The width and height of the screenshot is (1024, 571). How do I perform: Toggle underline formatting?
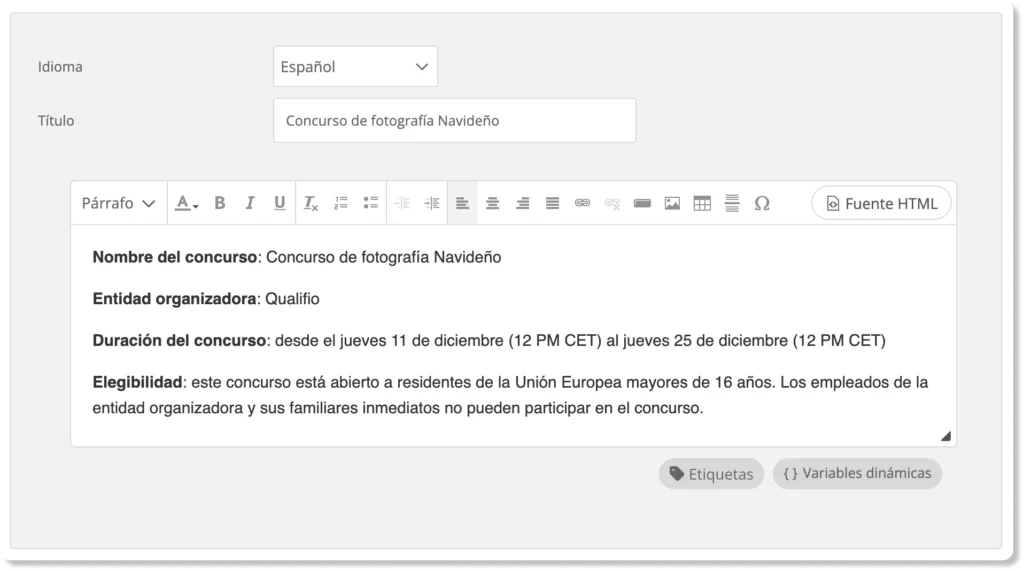tap(280, 203)
